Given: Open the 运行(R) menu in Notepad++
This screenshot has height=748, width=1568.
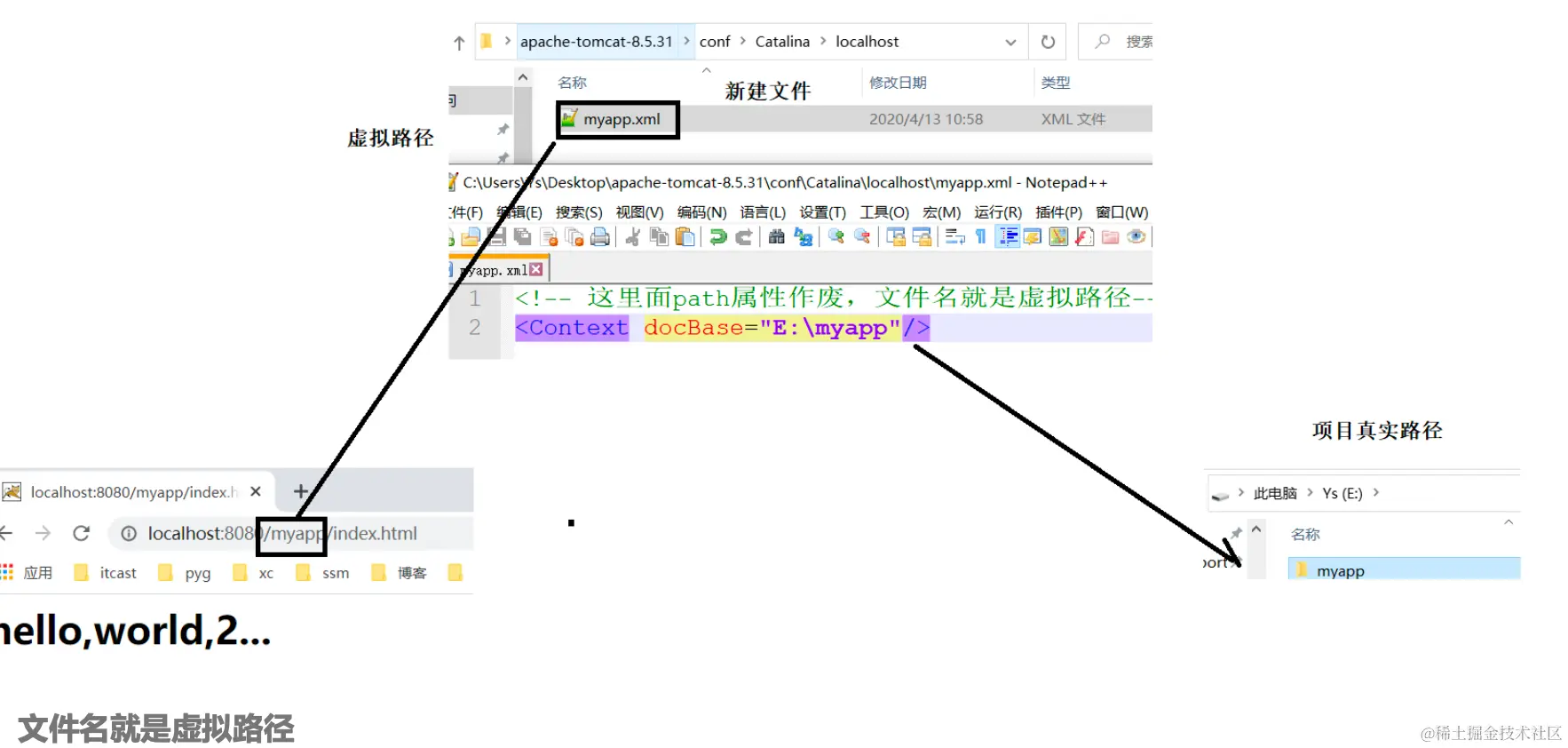Looking at the screenshot, I should click(998, 212).
